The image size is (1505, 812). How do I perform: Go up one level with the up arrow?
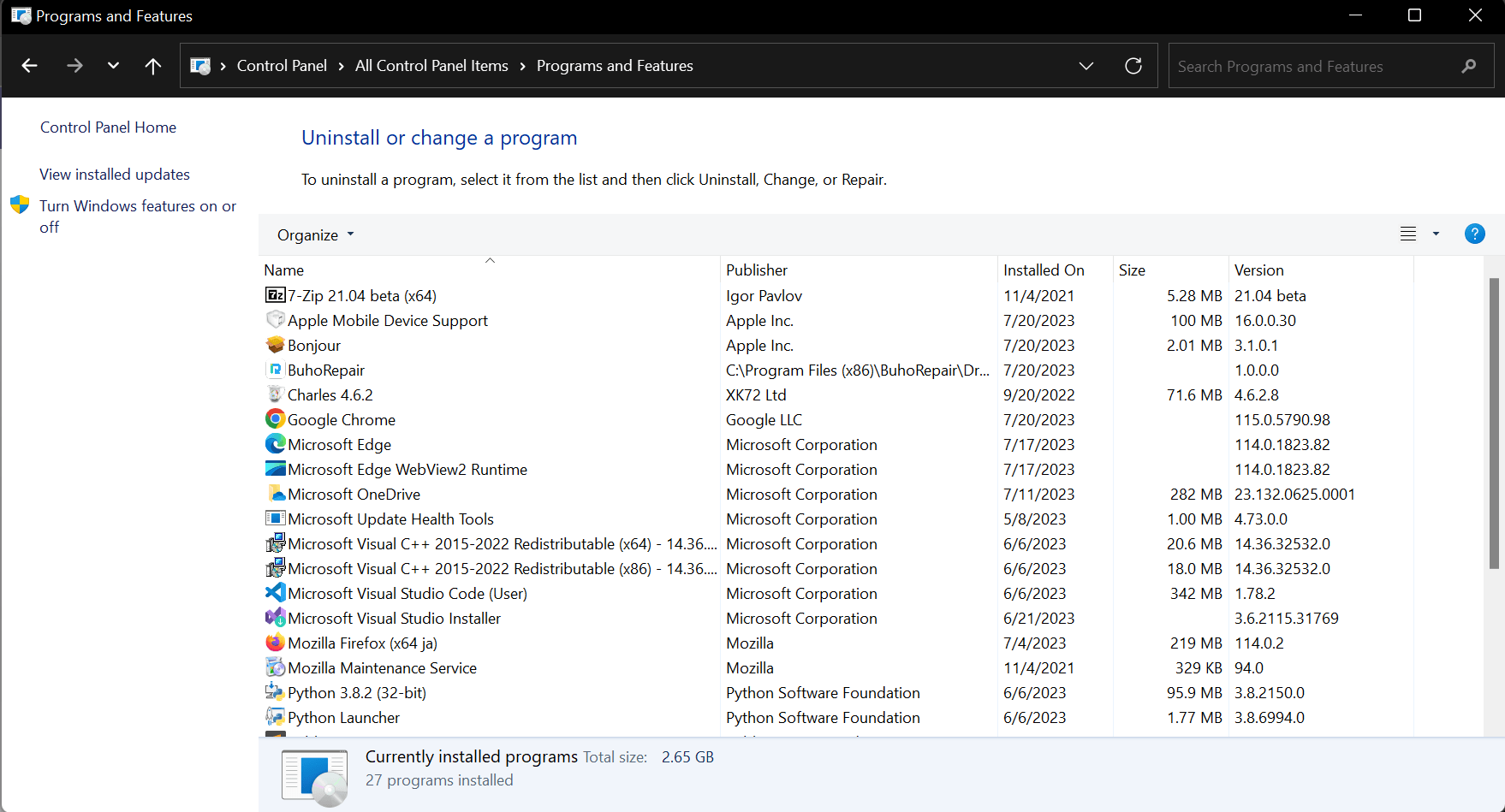[153, 66]
